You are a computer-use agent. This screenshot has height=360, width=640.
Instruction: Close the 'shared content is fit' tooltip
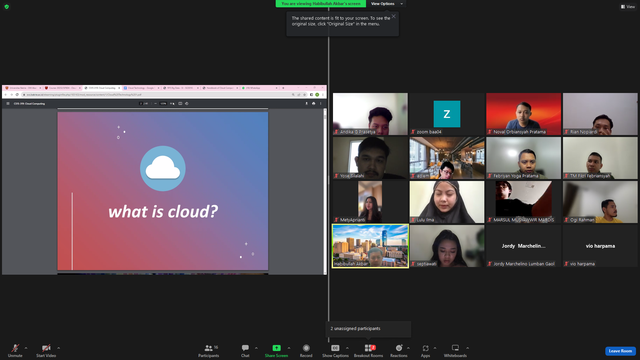click(393, 16)
